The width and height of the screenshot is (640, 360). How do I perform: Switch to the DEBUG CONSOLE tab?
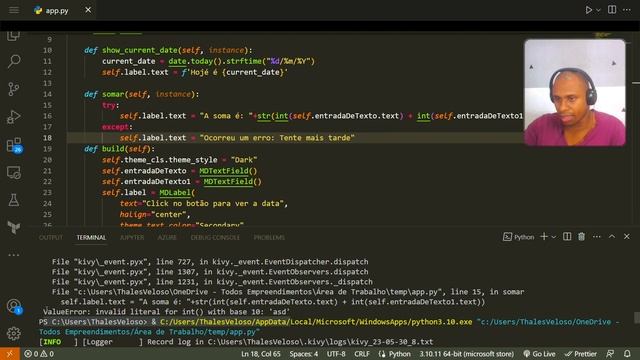(x=215, y=237)
